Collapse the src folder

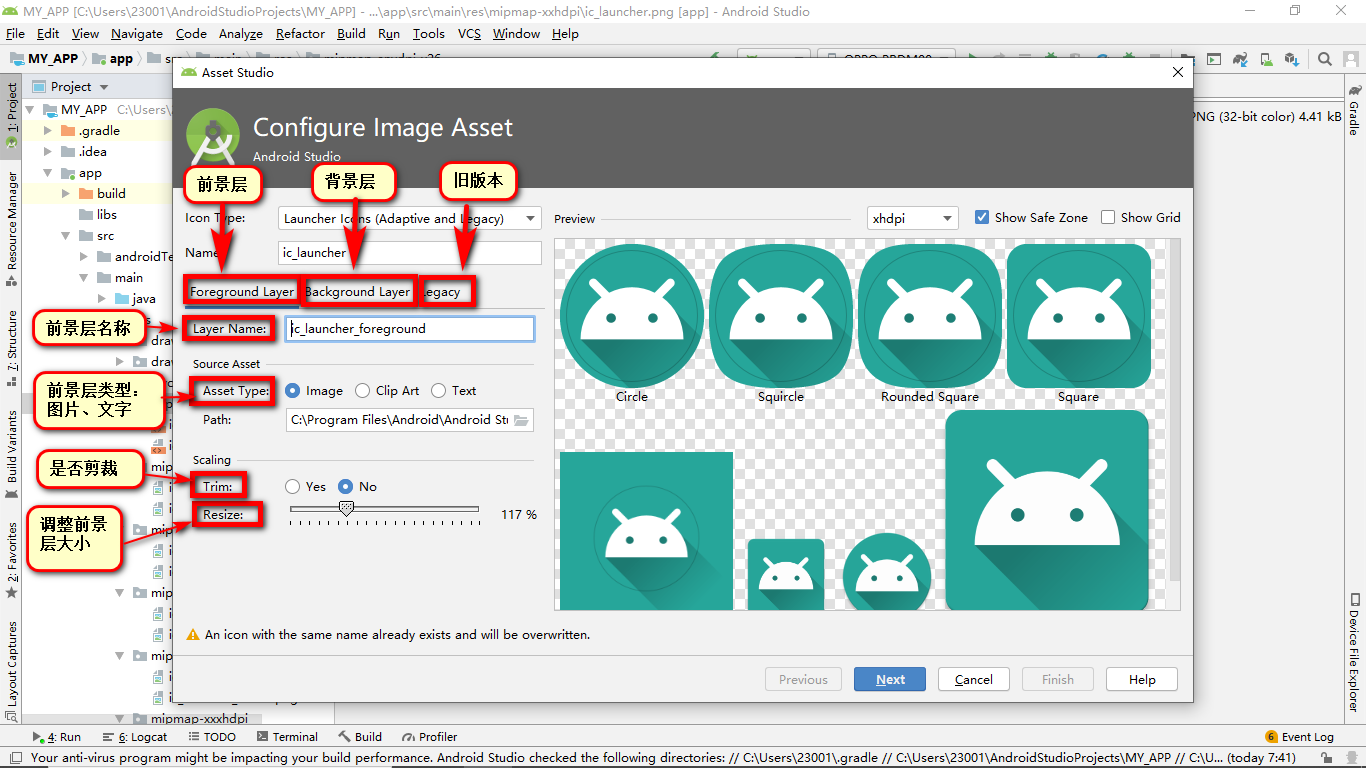[x=66, y=236]
